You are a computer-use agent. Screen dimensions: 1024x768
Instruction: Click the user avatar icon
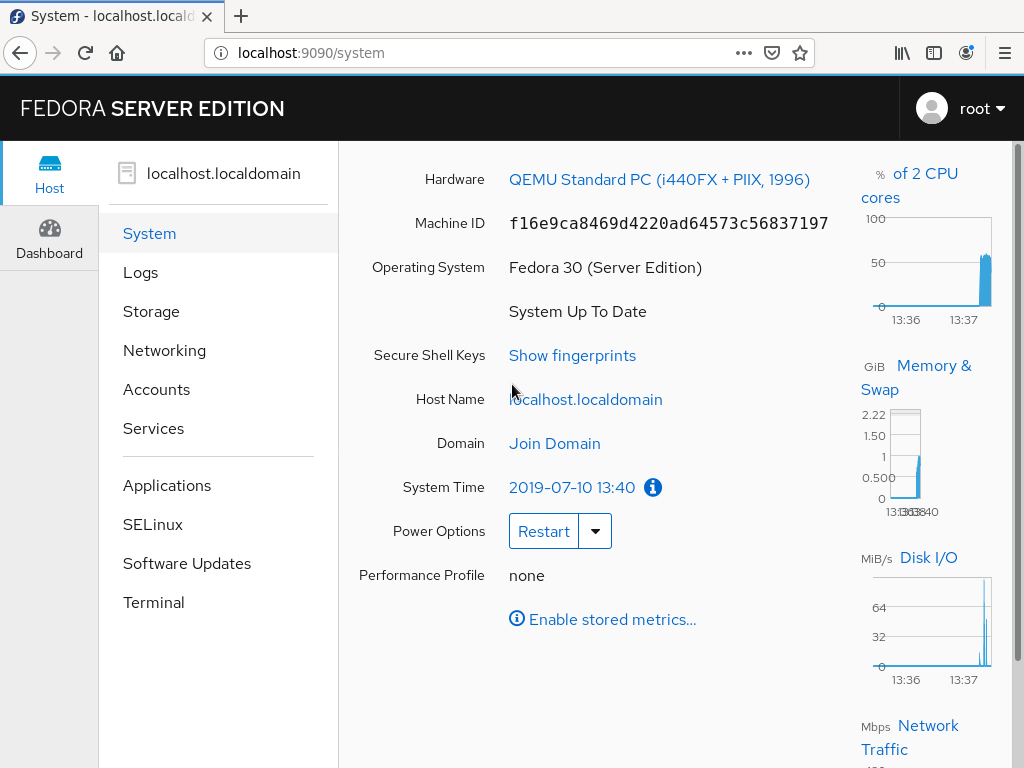[x=932, y=108]
